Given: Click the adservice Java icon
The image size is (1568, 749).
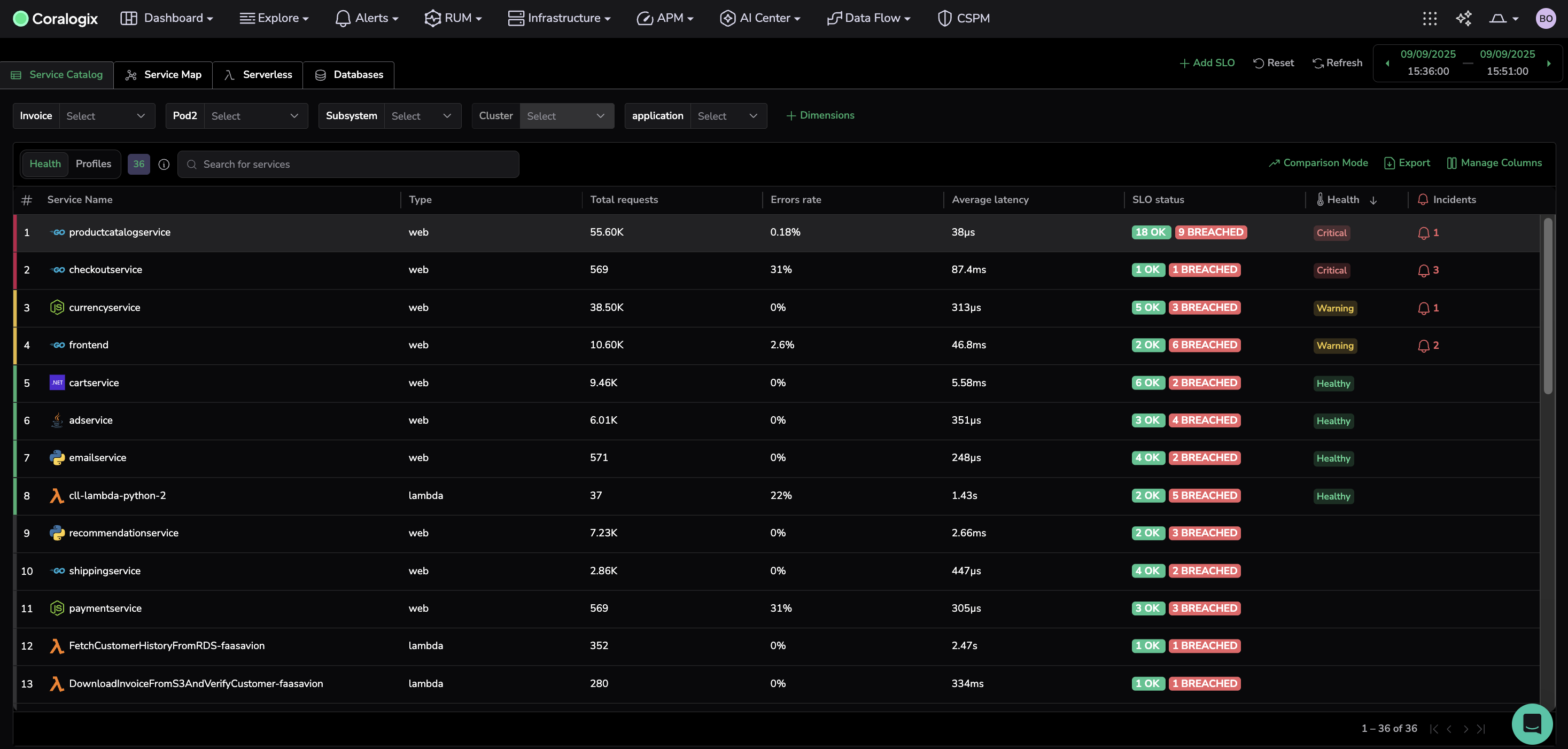Looking at the screenshot, I should point(57,420).
